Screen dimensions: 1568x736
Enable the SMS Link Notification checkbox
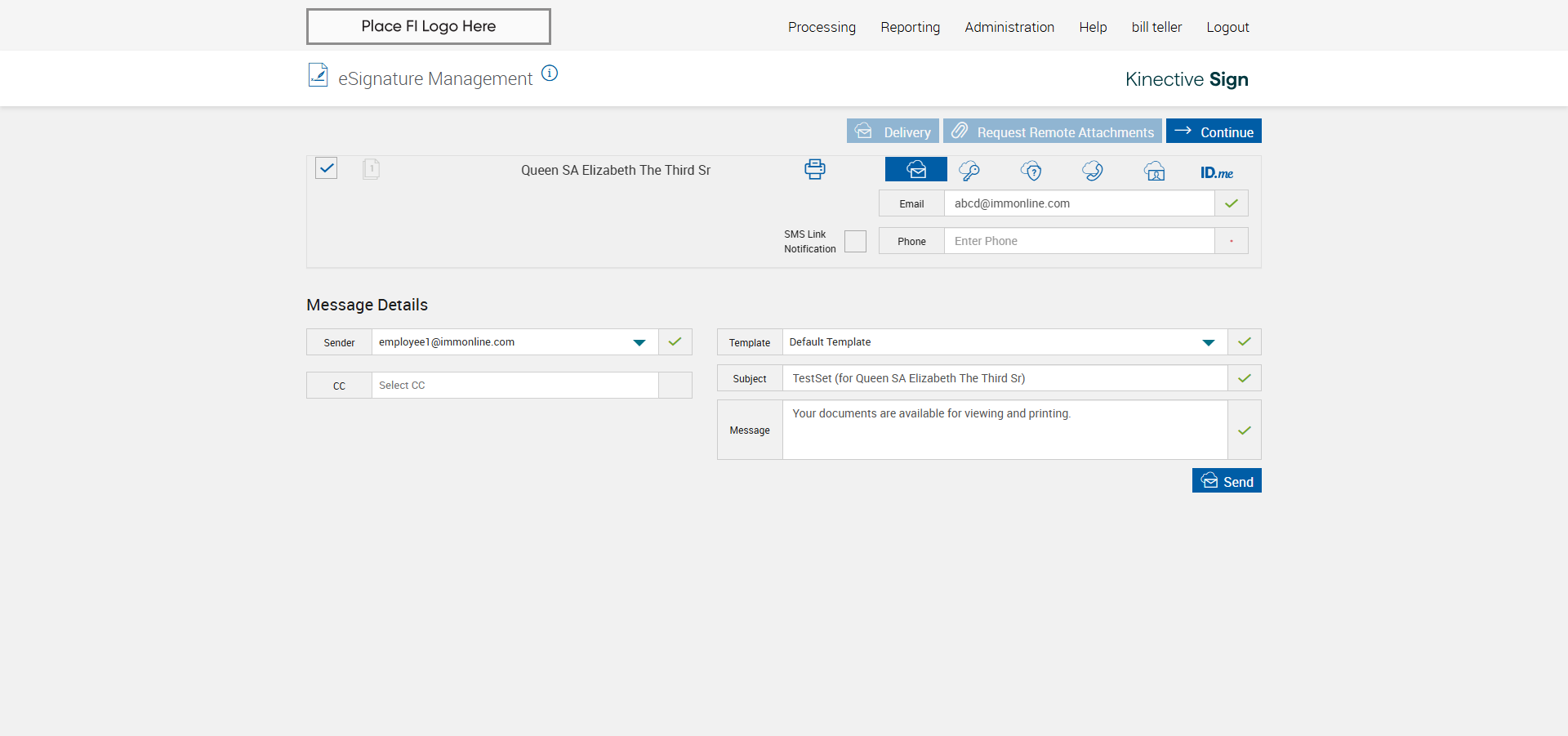[855, 242]
